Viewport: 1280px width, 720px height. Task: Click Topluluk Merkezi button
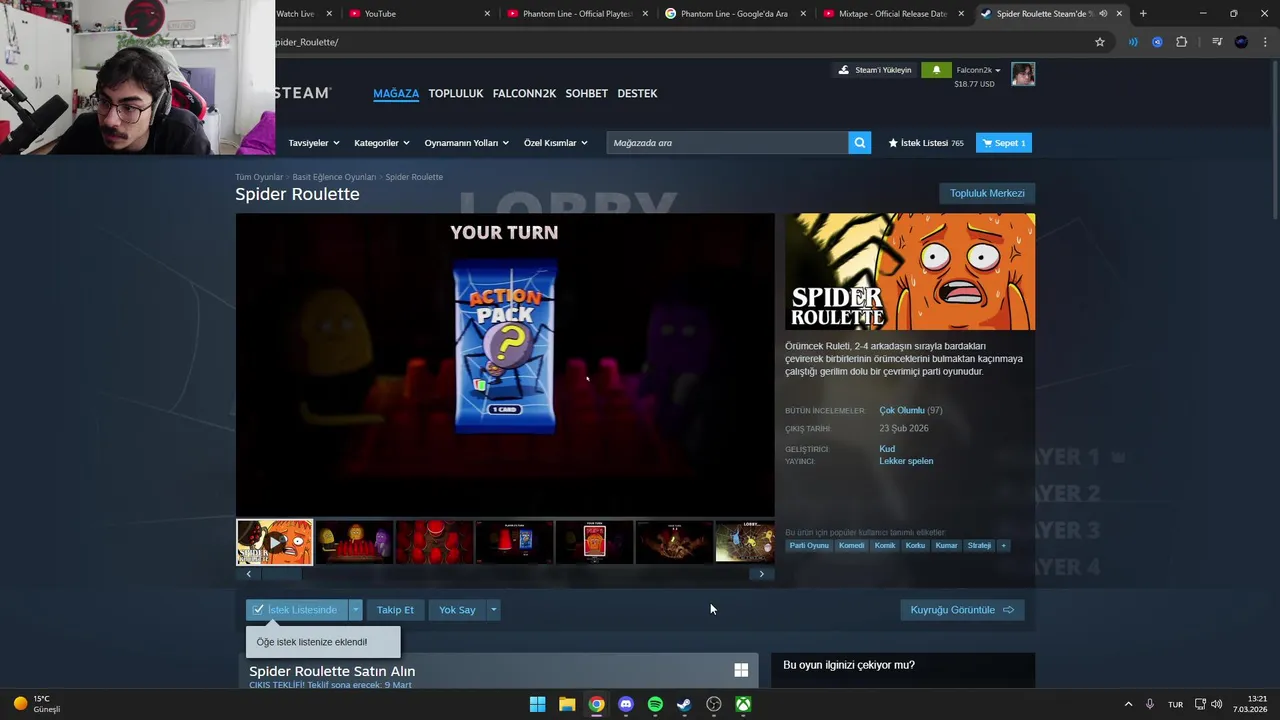[x=987, y=193]
